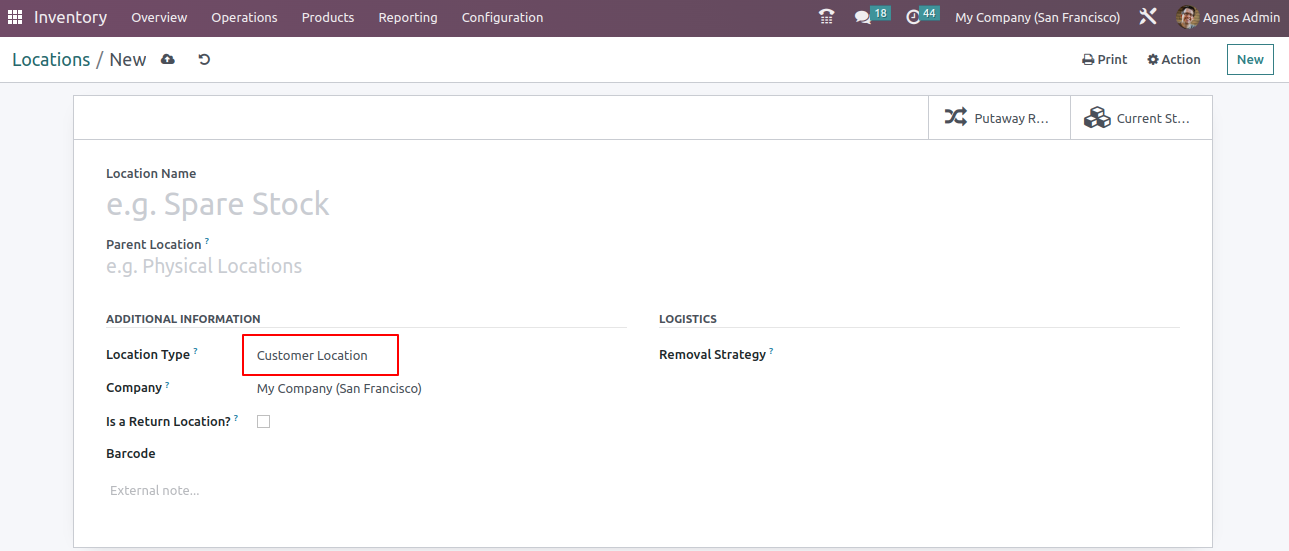Go back to Locations breadcrumb
This screenshot has height=551, width=1289.
(x=51, y=60)
